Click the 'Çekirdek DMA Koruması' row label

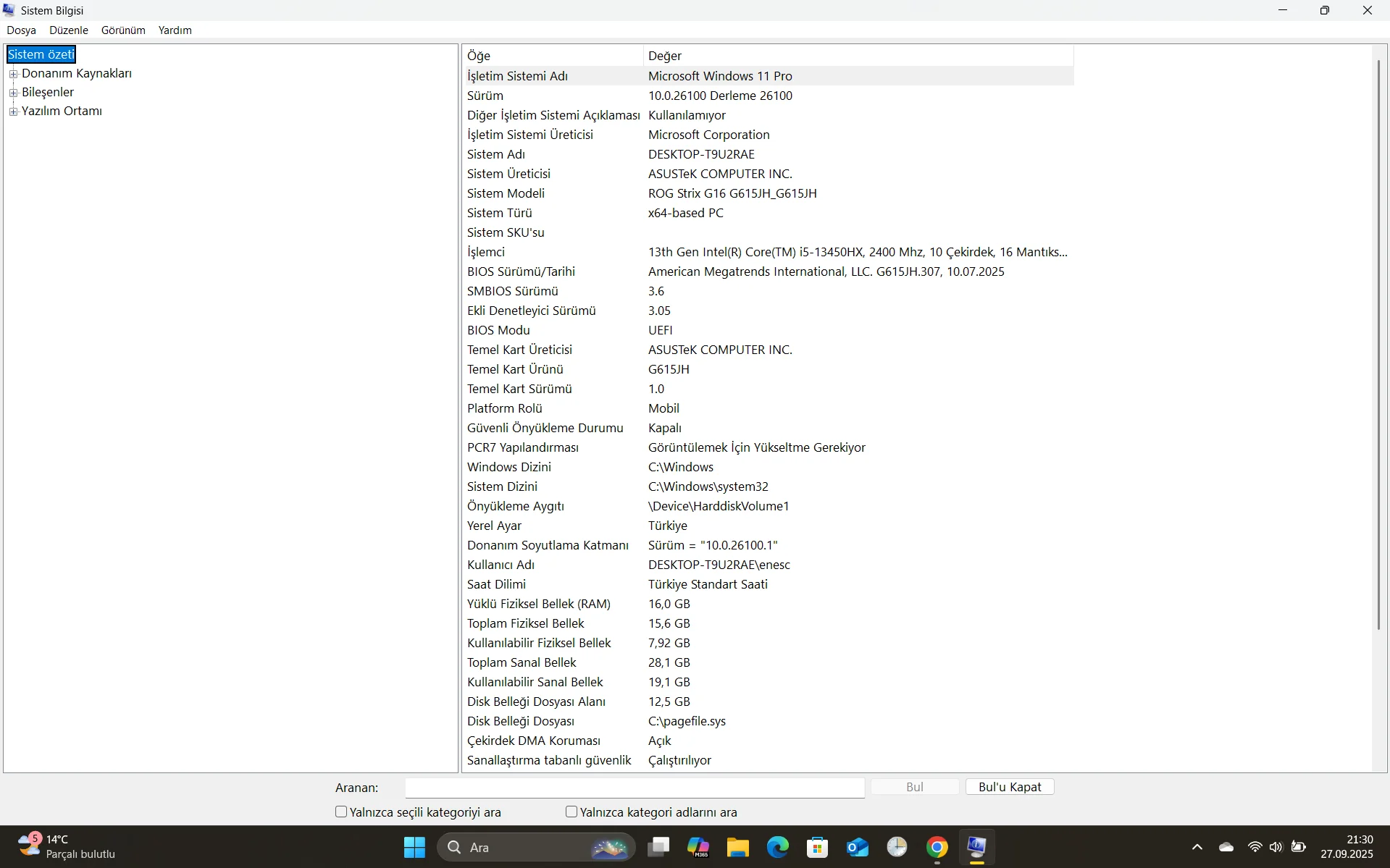click(534, 741)
